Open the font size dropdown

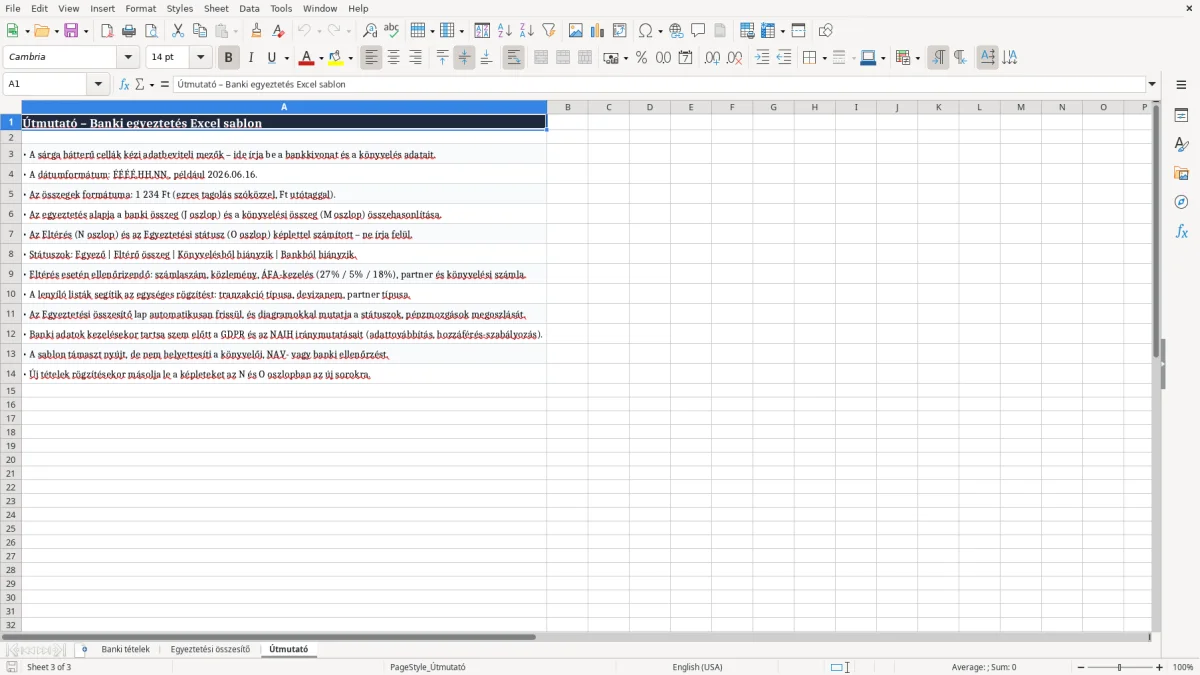(201, 58)
